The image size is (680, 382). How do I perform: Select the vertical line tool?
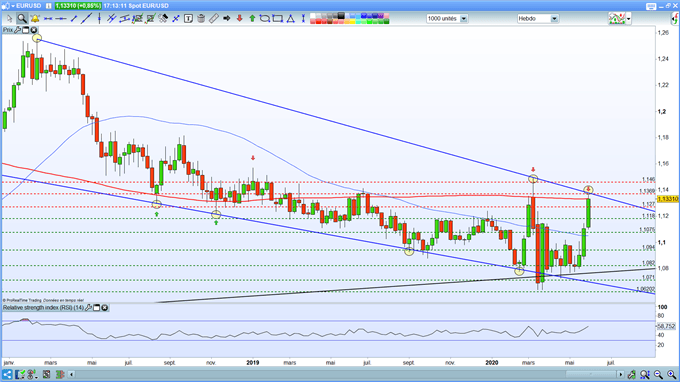(99, 18)
